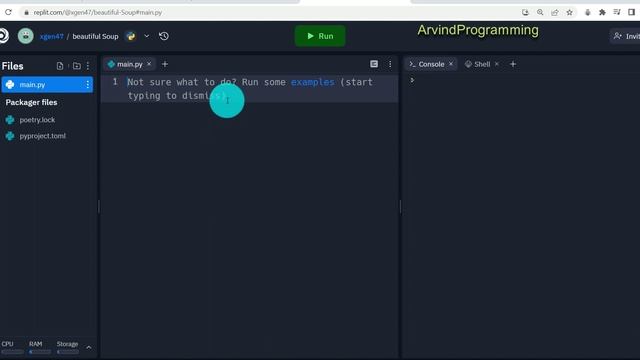Add a new tab to the console pane
Viewport: 640px width, 360px height.
(513, 64)
